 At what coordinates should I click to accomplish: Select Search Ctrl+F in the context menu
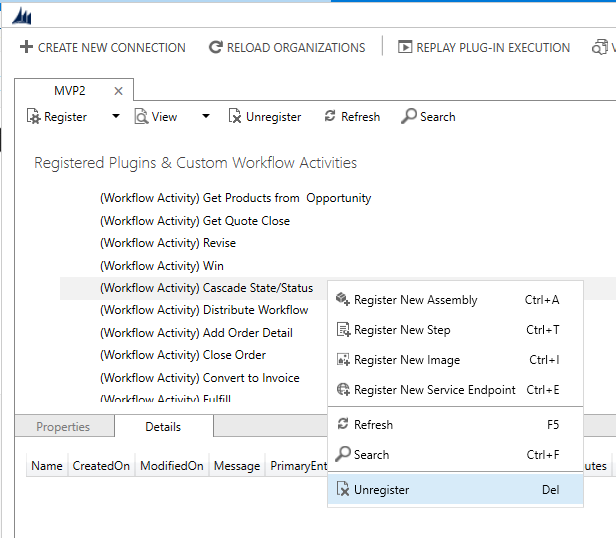tap(455, 455)
